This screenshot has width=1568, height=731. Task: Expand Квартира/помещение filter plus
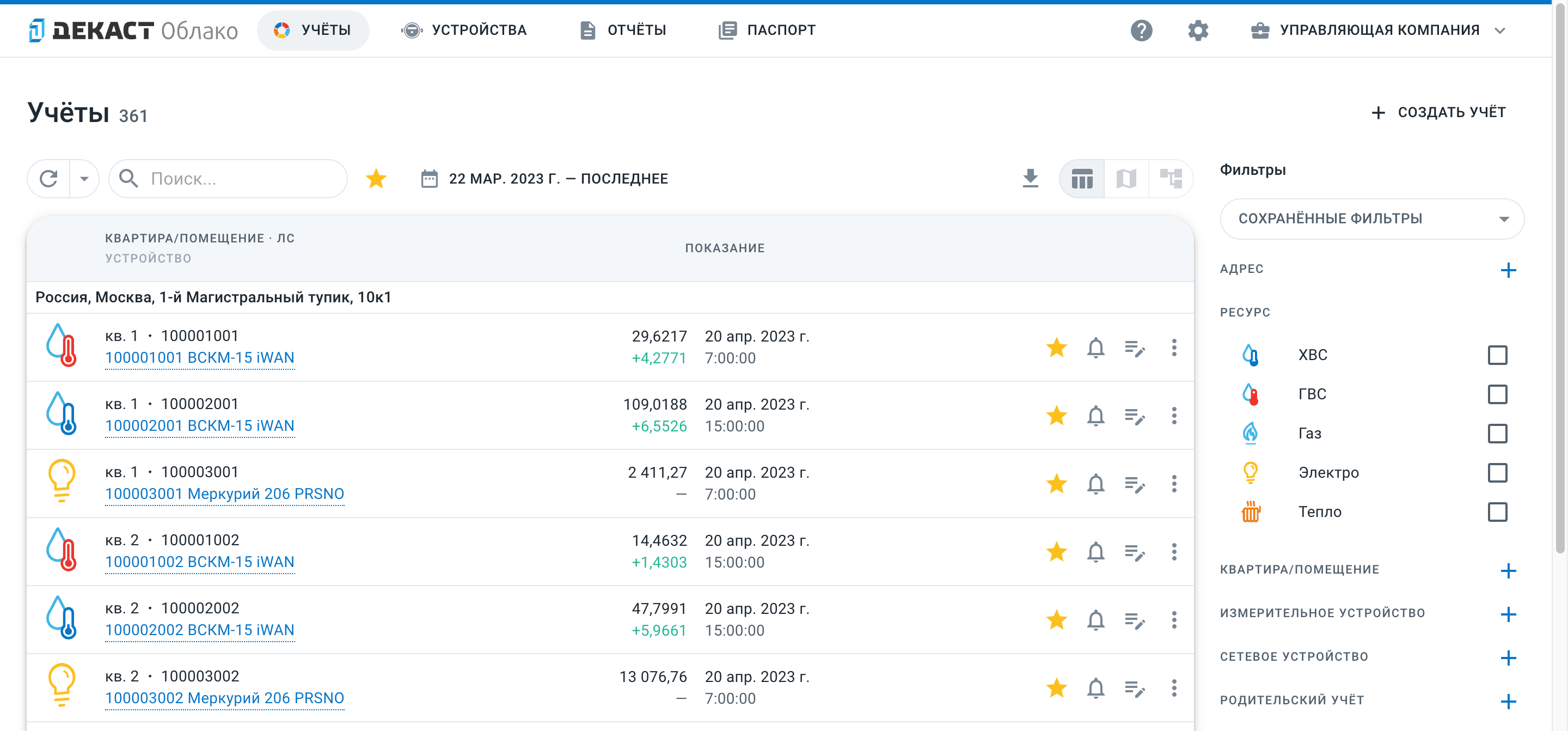click(x=1508, y=570)
